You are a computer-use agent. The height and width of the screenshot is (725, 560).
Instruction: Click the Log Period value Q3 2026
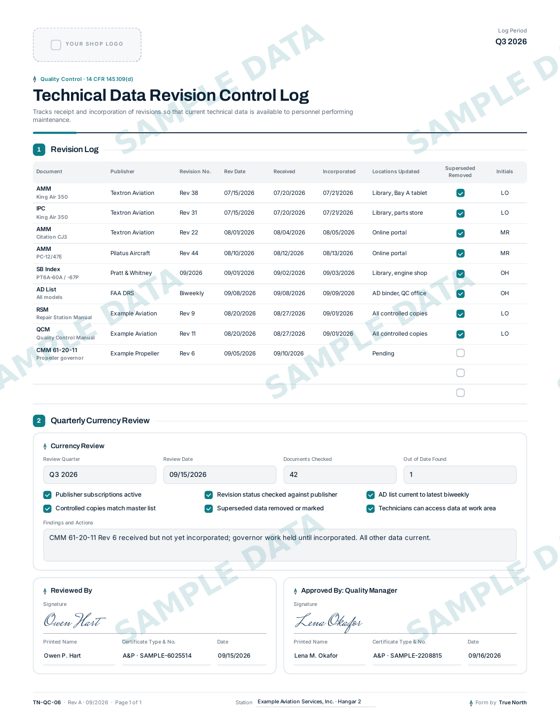(511, 42)
